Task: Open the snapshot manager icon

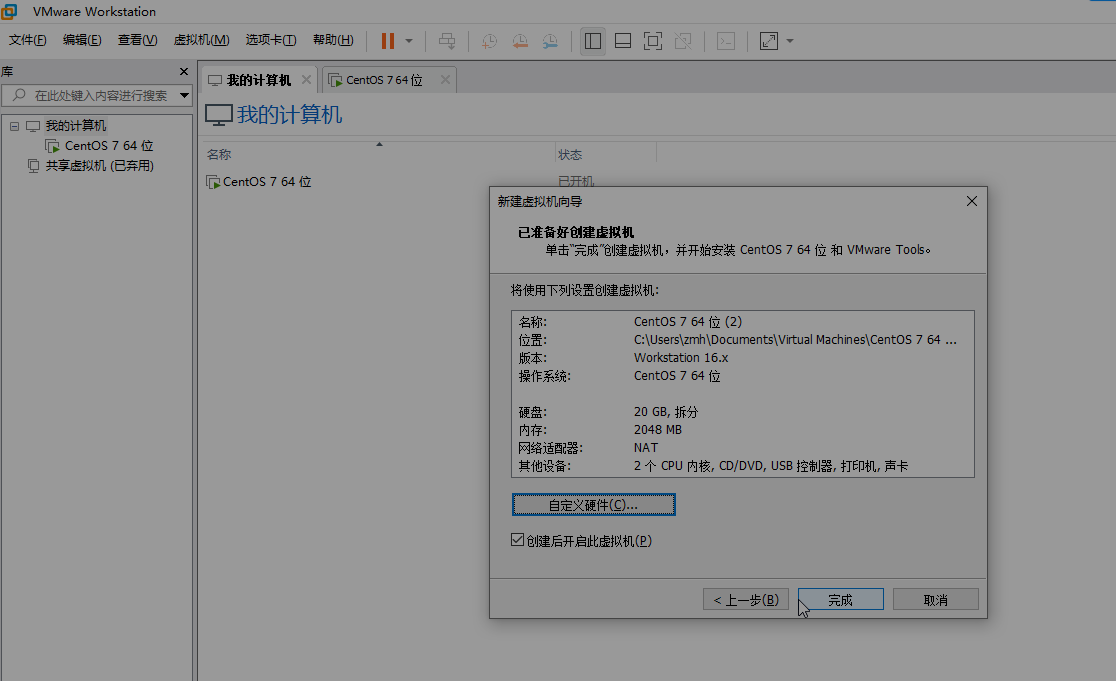Action: [x=550, y=41]
